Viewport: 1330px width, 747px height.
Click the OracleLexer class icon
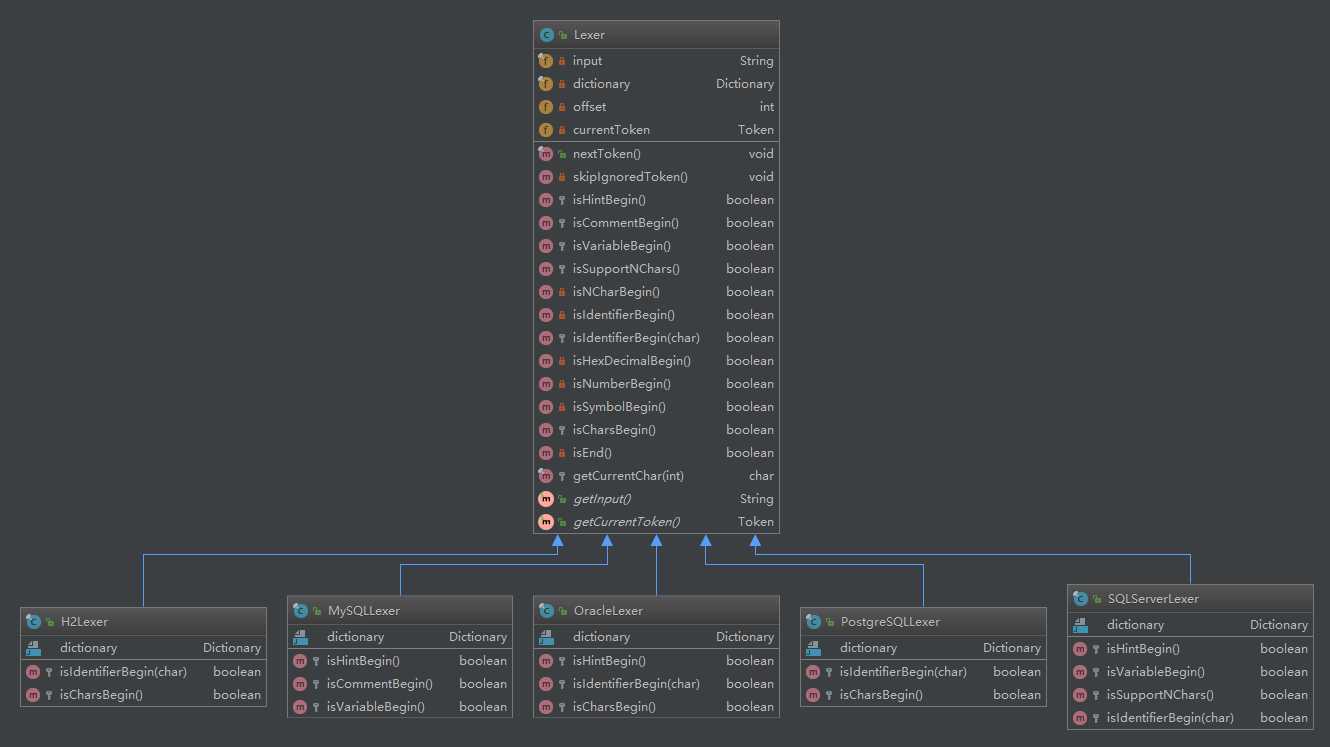pyautogui.click(x=546, y=610)
